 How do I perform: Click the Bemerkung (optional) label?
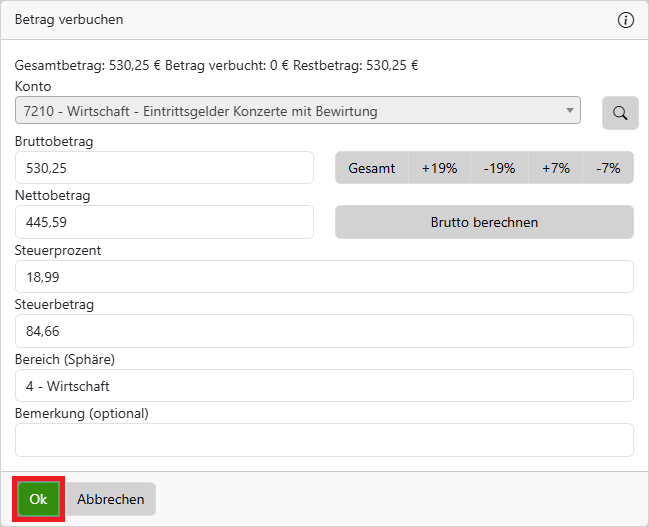coord(81,413)
